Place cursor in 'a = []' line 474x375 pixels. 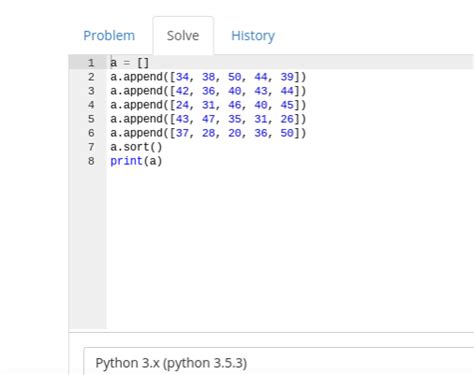click(130, 63)
